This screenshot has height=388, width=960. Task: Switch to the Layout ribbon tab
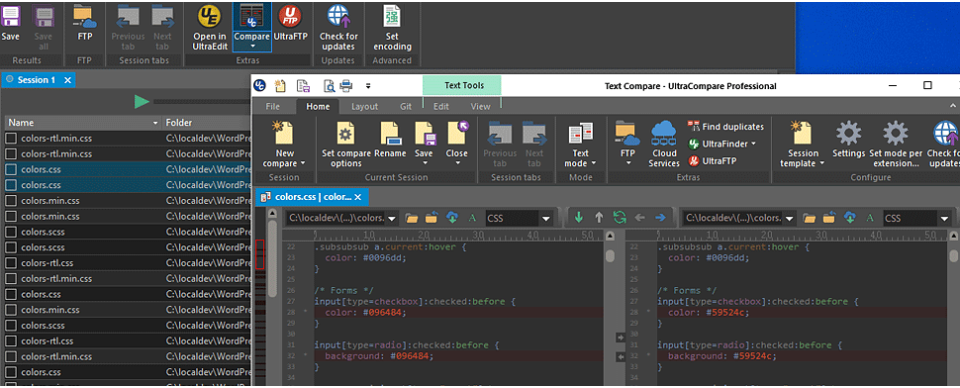click(x=364, y=106)
